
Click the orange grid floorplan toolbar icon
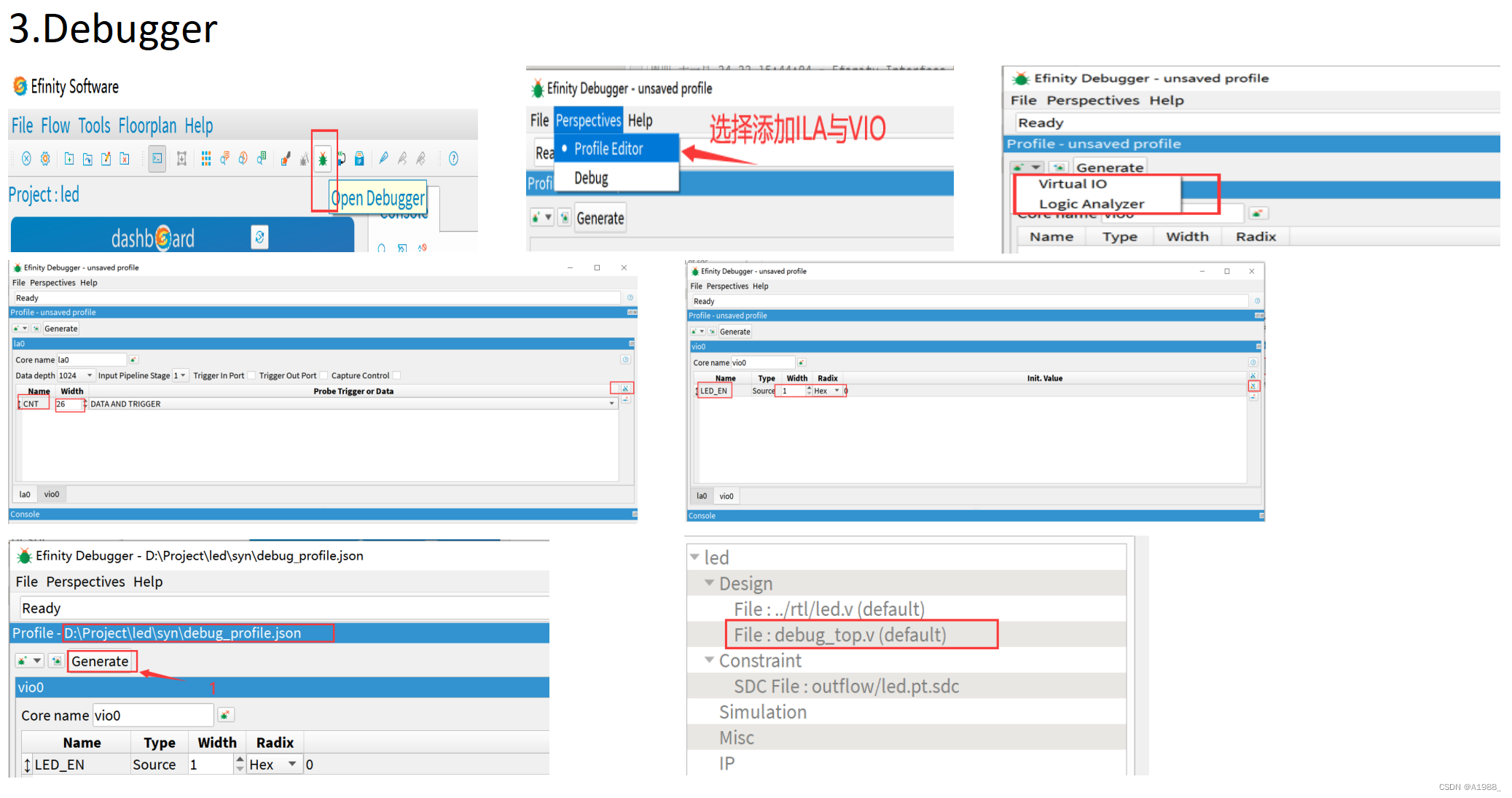tap(206, 159)
